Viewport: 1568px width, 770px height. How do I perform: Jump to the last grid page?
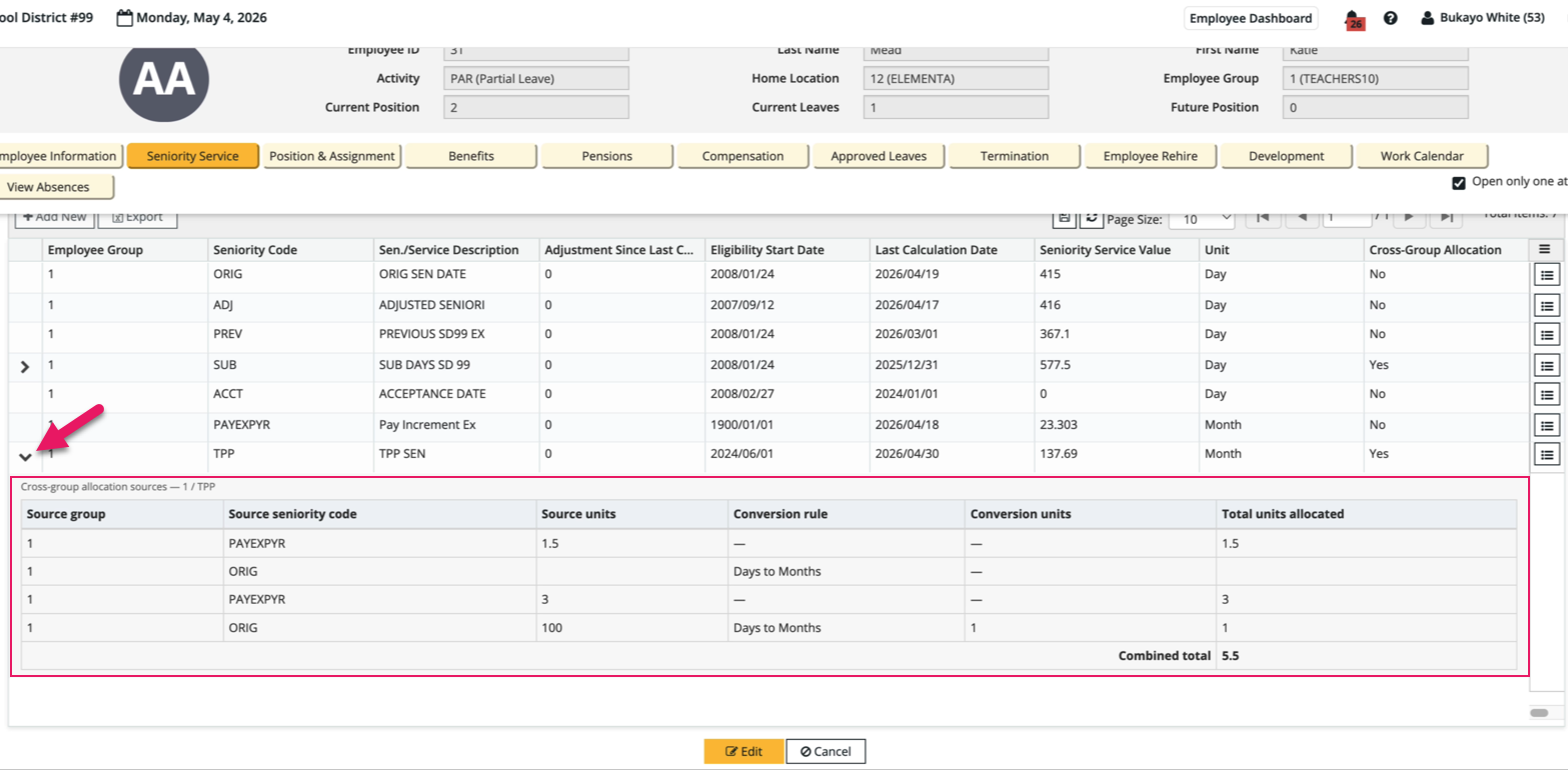coord(1446,218)
